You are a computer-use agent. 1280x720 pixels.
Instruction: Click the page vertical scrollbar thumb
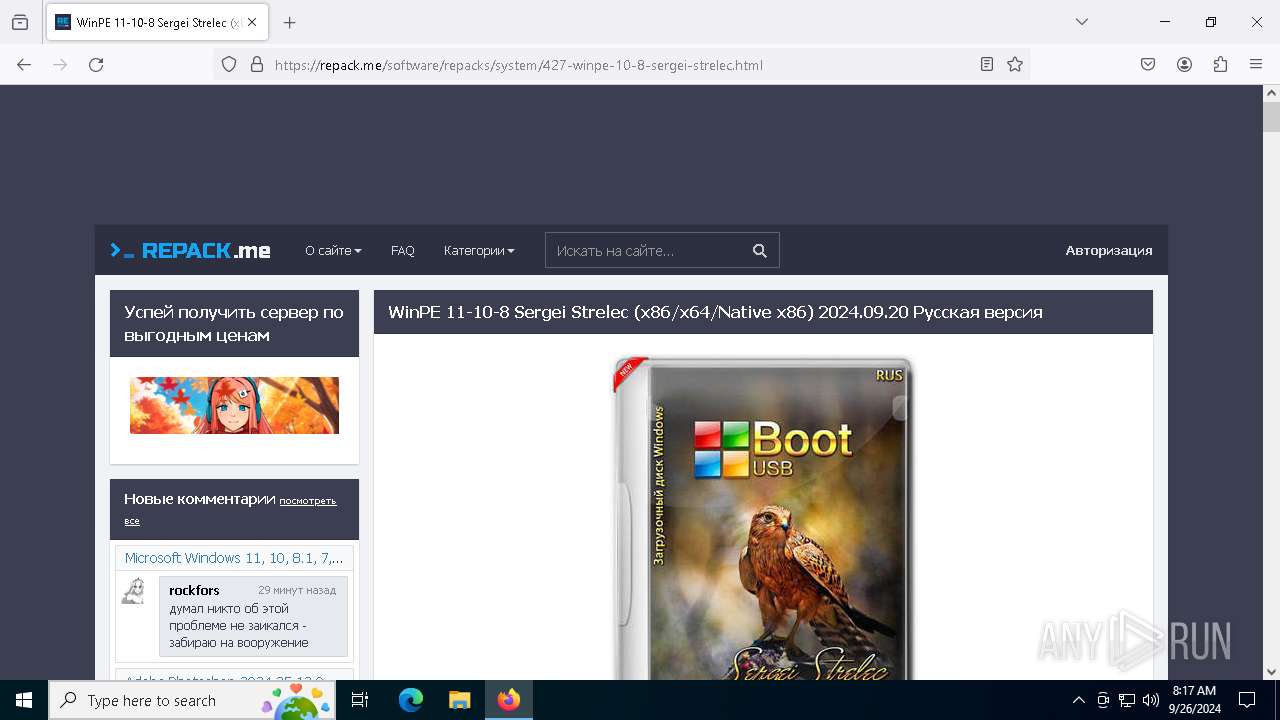click(x=1271, y=116)
